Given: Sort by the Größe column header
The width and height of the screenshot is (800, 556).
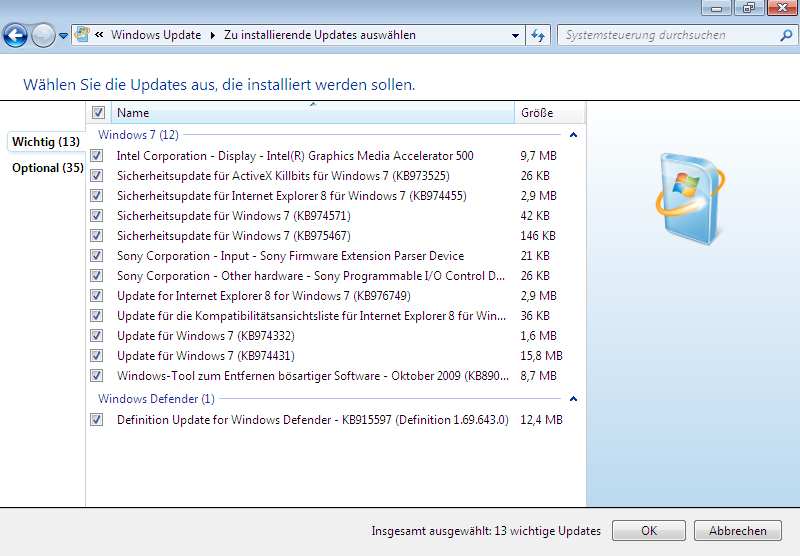Looking at the screenshot, I should pyautogui.click(x=549, y=113).
